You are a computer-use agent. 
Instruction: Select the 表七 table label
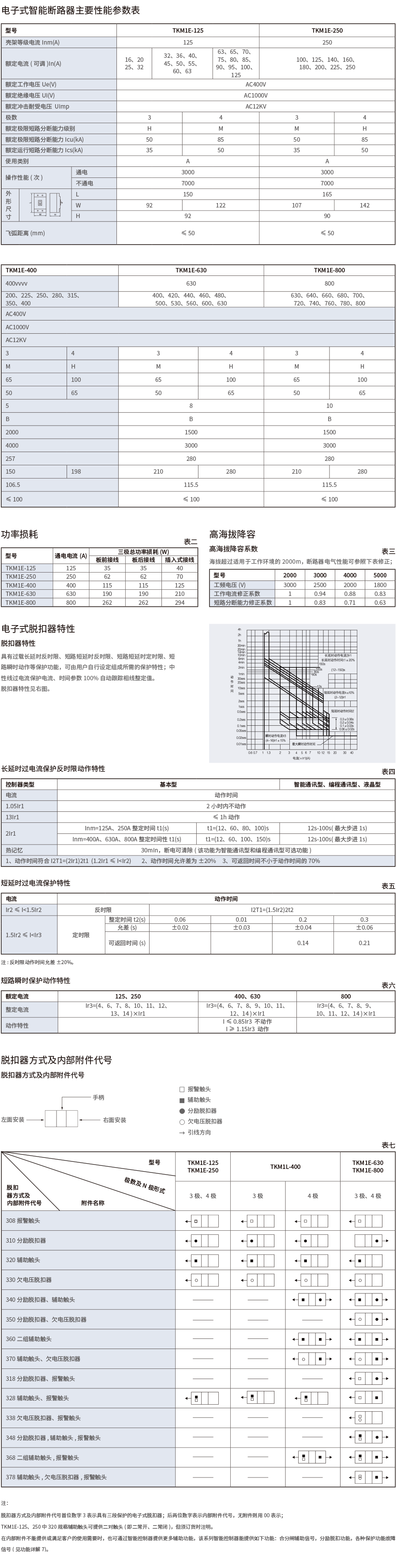click(x=389, y=1145)
